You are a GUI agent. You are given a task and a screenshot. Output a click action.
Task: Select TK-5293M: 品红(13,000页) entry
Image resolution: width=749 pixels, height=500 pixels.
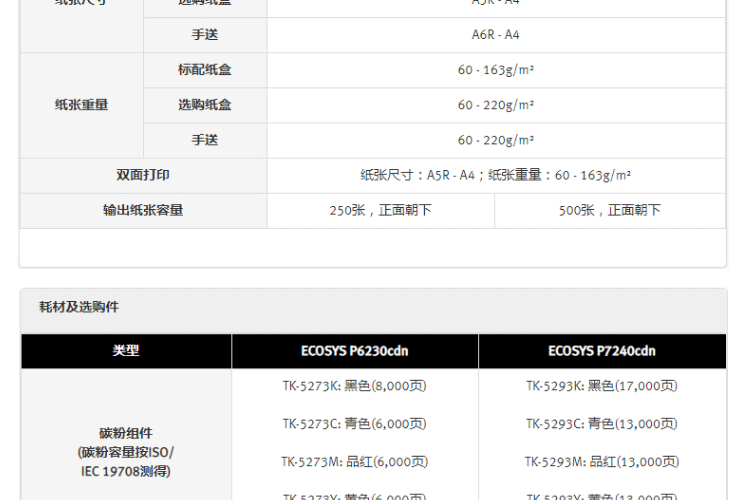pos(602,462)
